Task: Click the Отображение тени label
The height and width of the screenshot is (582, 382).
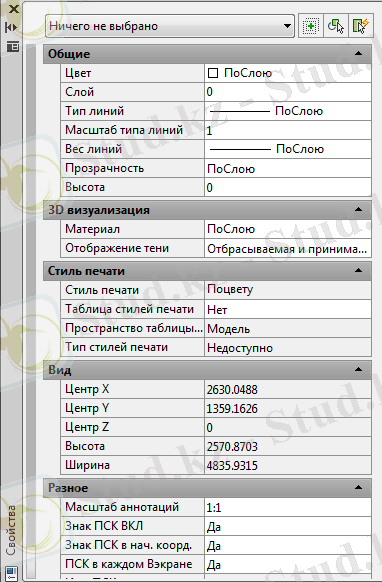Action: 117,248
